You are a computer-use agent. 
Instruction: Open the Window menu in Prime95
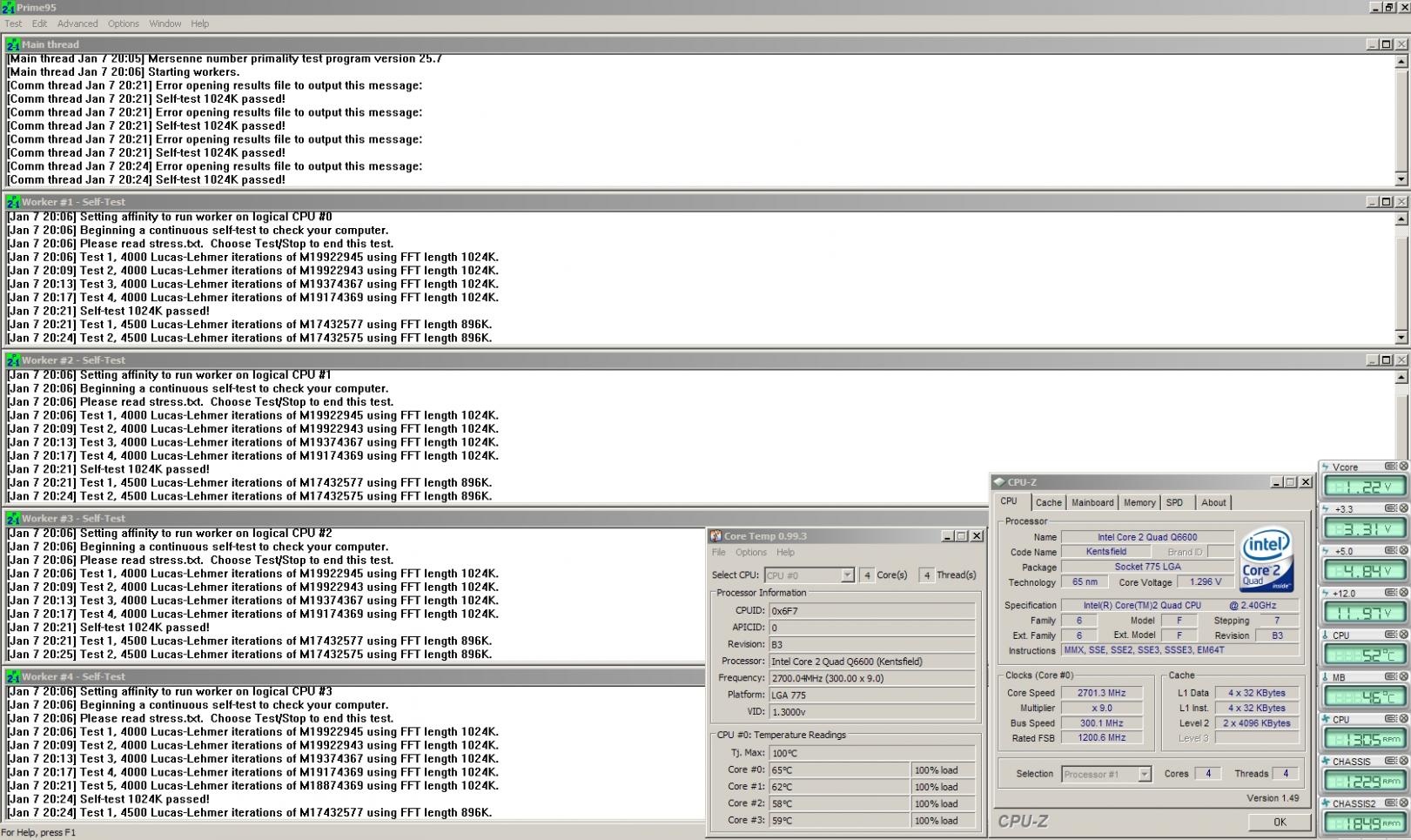coord(165,24)
